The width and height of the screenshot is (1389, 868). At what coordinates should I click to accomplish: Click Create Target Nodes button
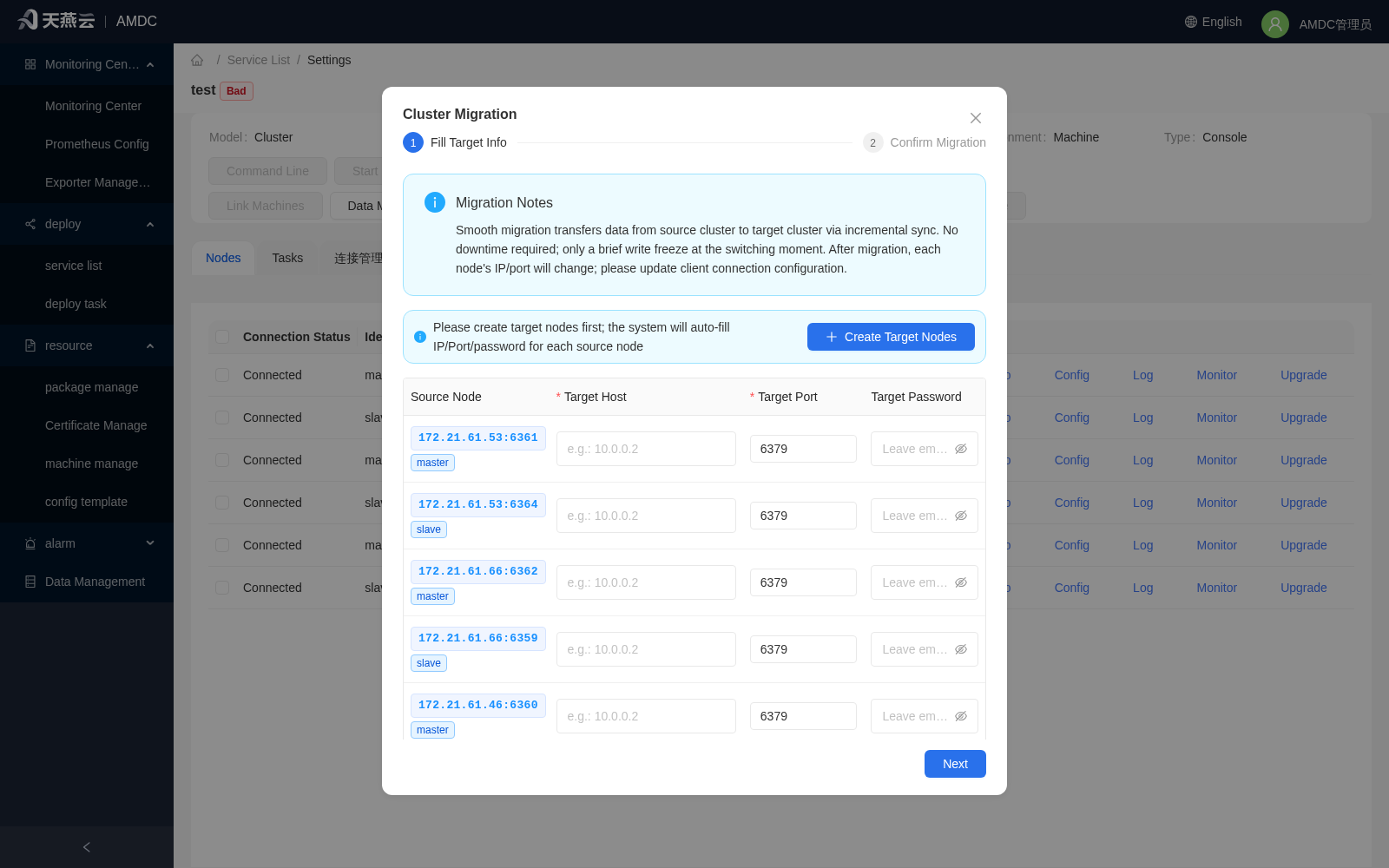click(891, 337)
